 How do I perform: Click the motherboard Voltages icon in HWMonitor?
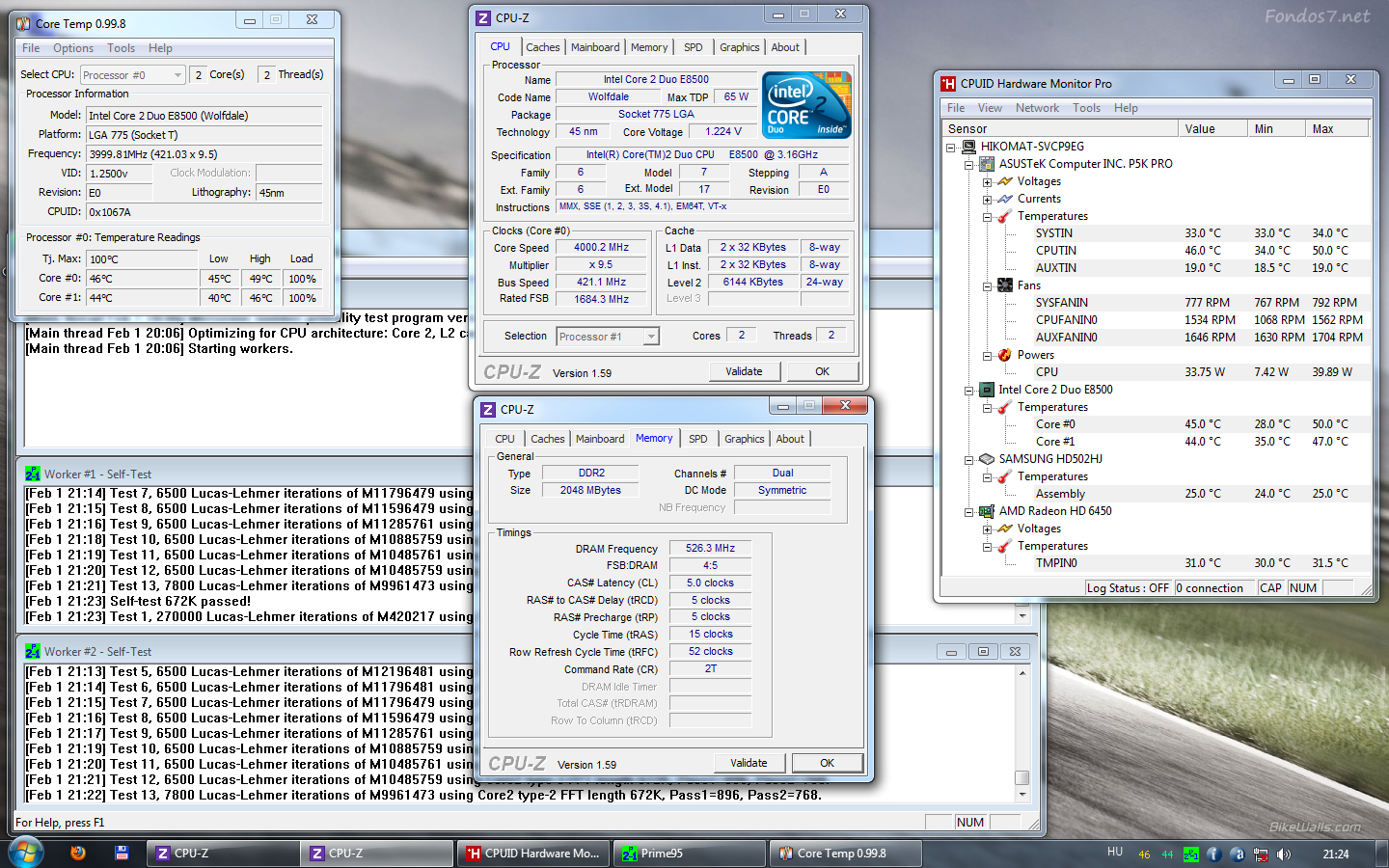tap(1005, 181)
